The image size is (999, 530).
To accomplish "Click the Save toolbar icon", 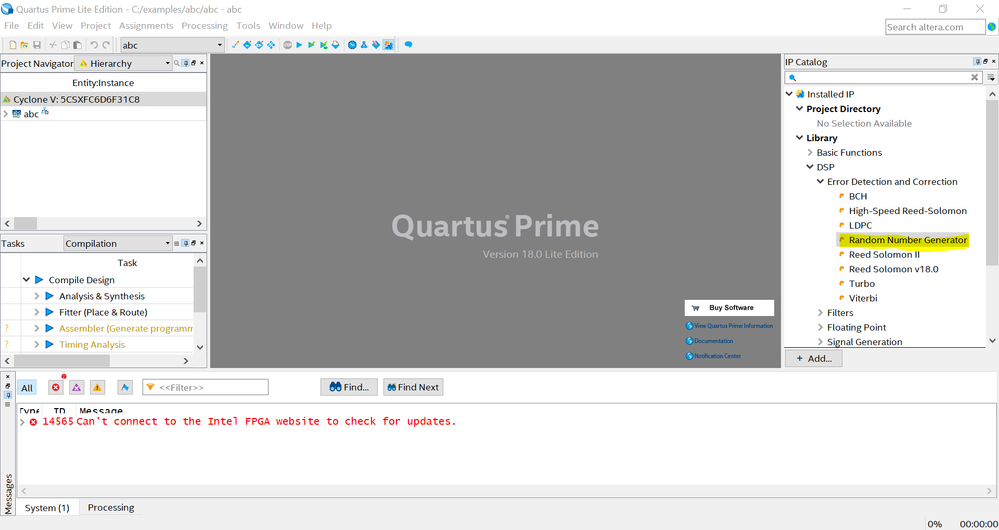I will [37, 45].
